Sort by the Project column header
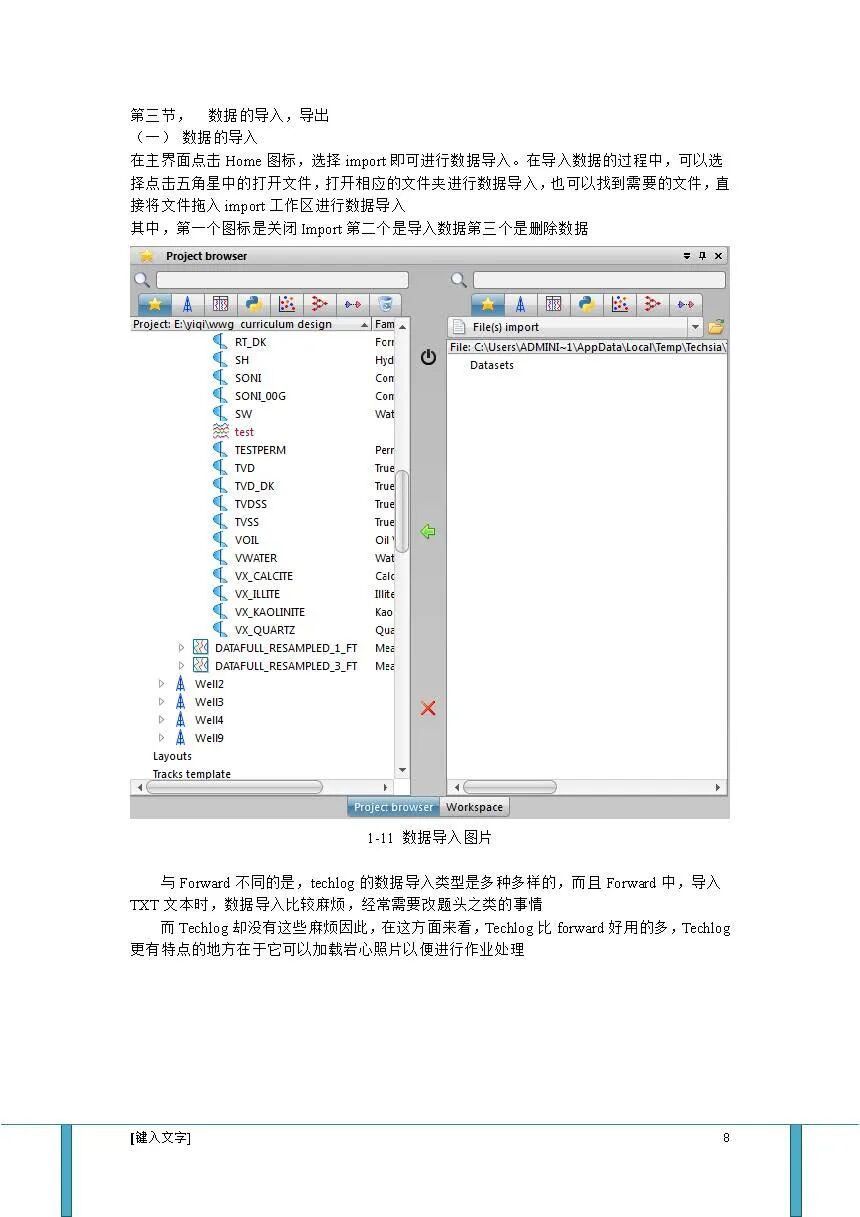The height and width of the screenshot is (1217, 860). click(251, 324)
